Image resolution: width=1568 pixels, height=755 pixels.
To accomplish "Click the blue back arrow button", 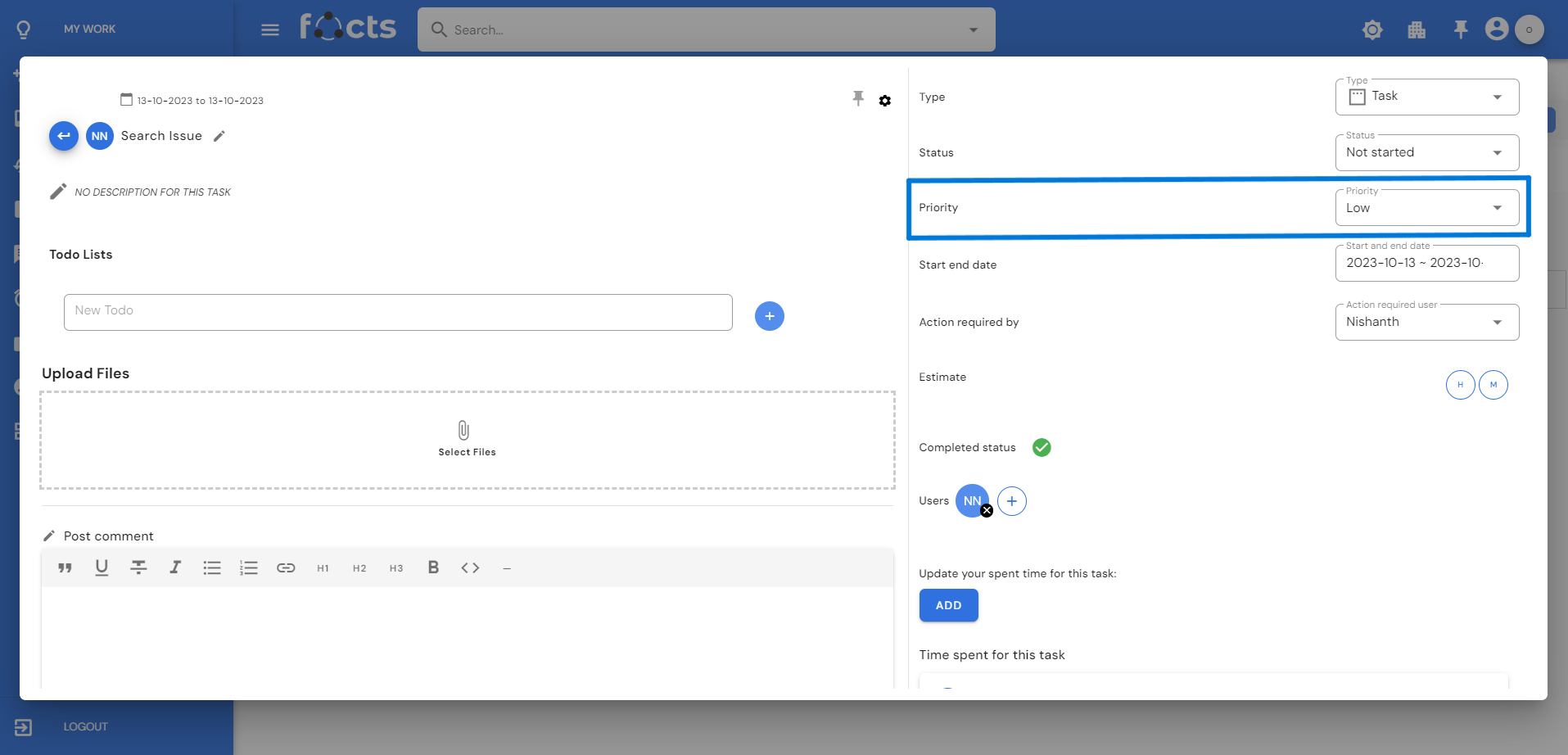I will [64, 136].
